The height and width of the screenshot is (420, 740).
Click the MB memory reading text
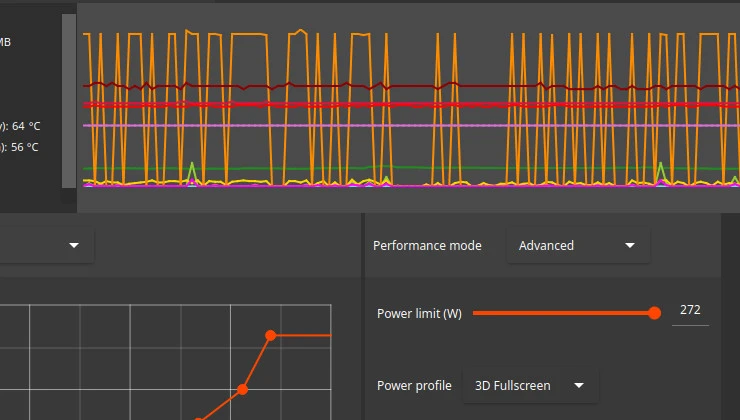(6, 42)
